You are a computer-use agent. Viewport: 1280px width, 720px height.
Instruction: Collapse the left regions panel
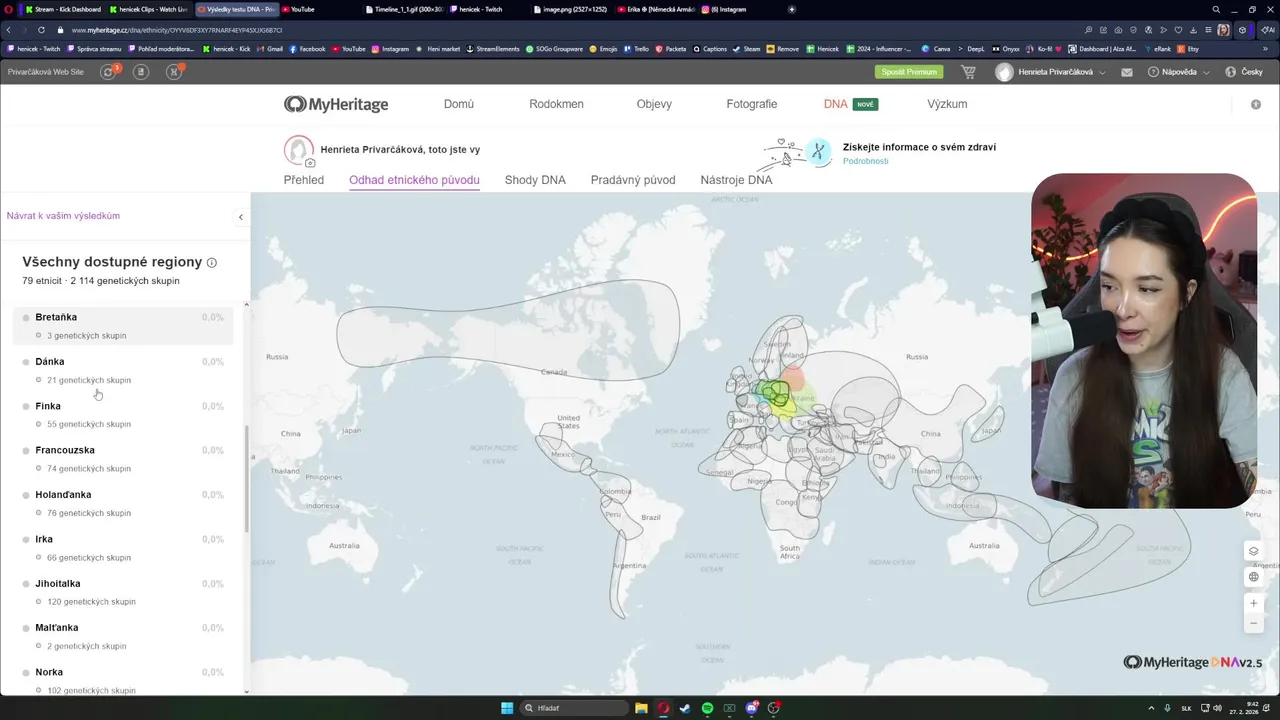click(240, 216)
